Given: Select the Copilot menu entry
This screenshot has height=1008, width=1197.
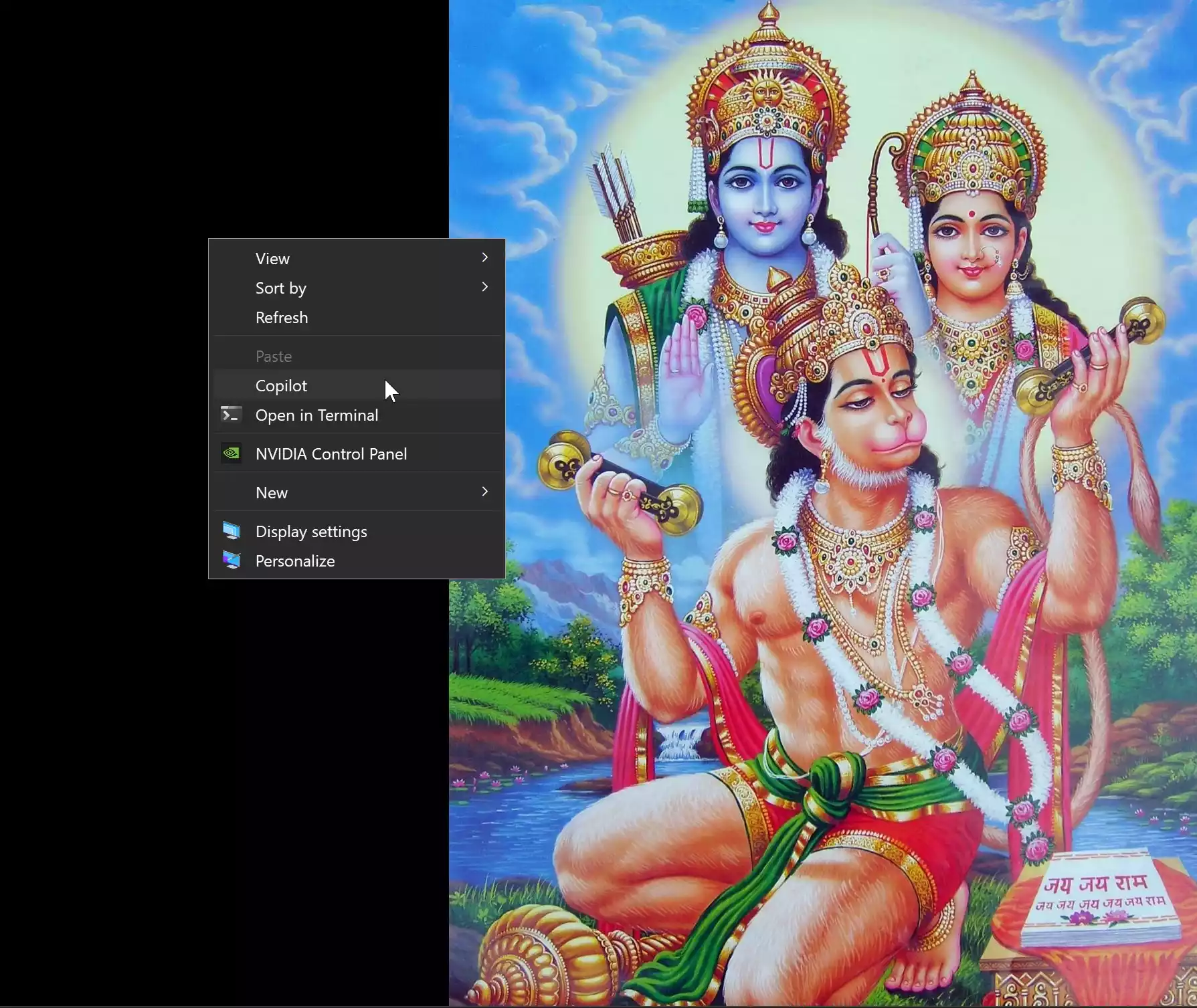Looking at the screenshot, I should click(357, 386).
